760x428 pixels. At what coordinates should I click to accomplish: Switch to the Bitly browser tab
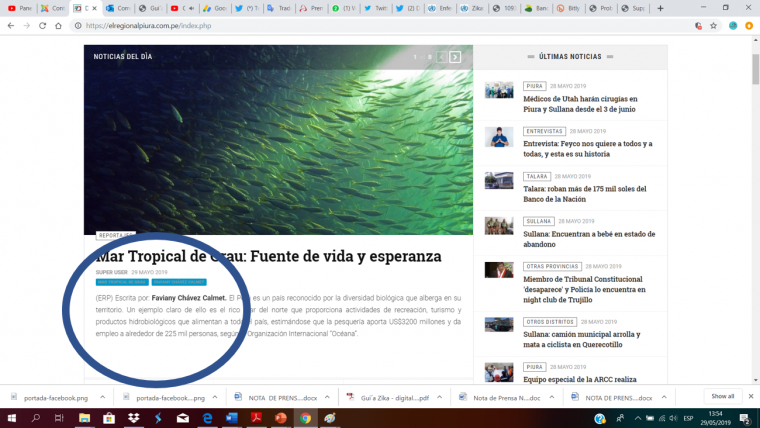573,8
